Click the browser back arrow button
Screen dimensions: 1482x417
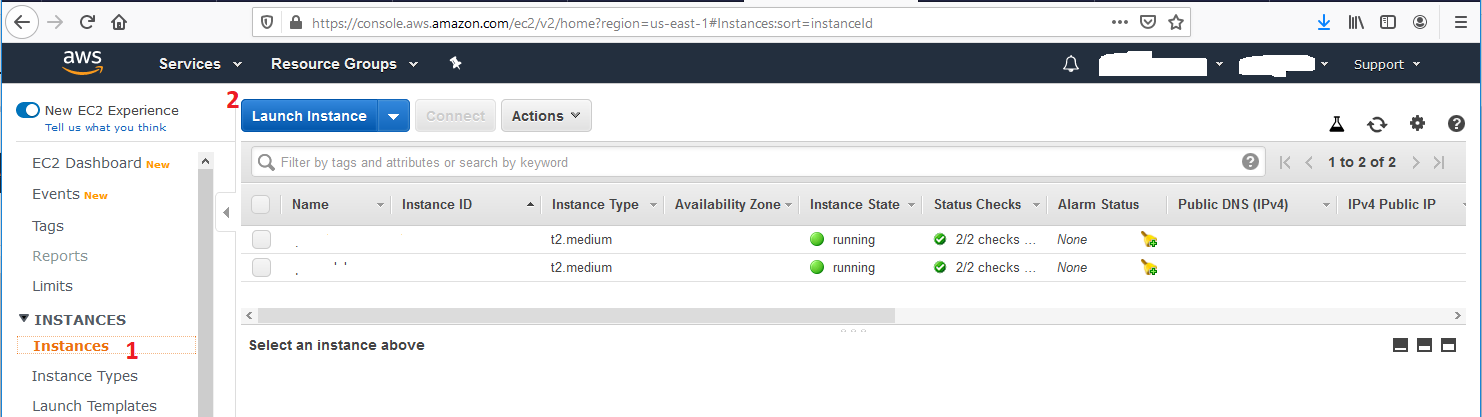(x=23, y=21)
